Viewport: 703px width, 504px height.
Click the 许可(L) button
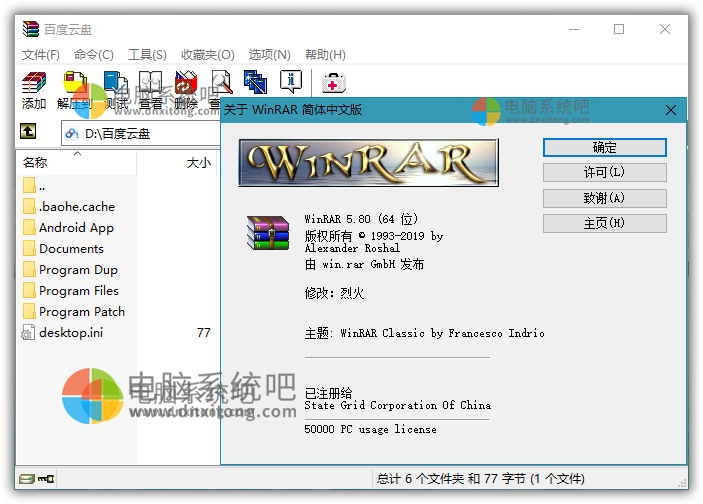point(604,172)
